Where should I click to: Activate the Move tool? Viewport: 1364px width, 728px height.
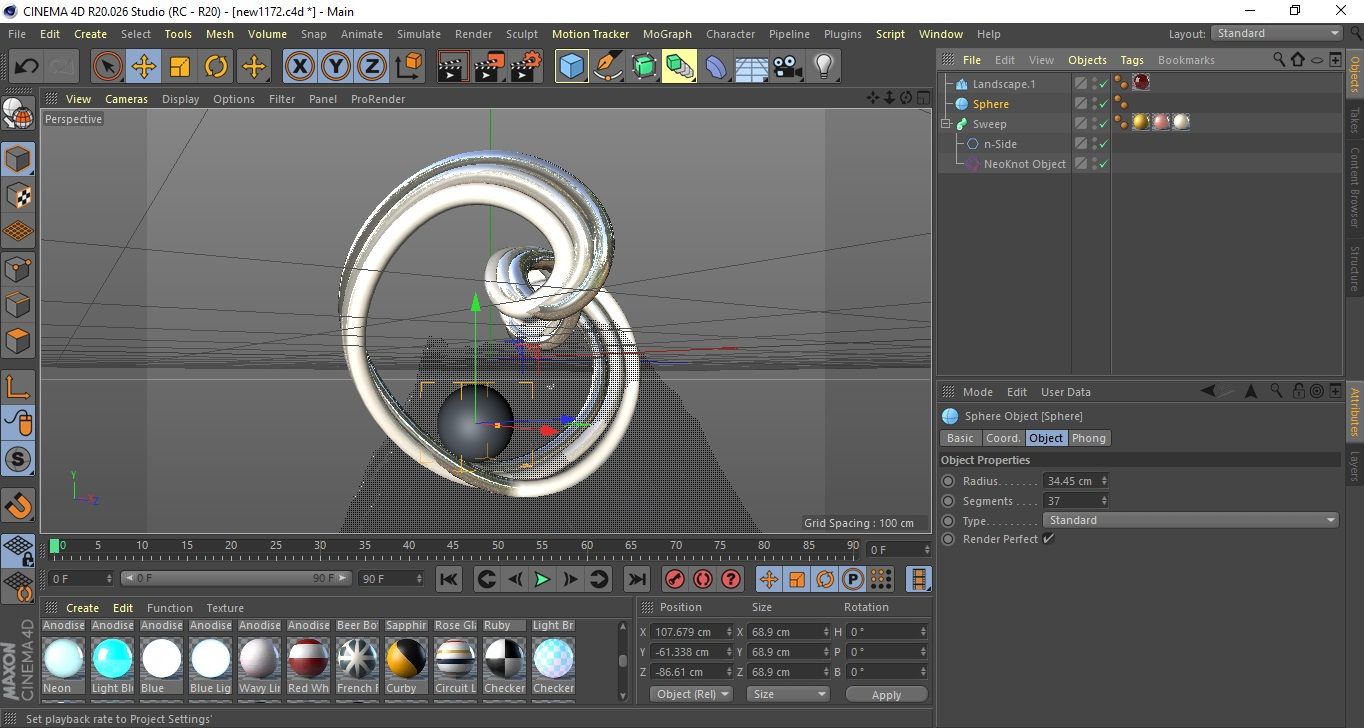click(x=144, y=67)
